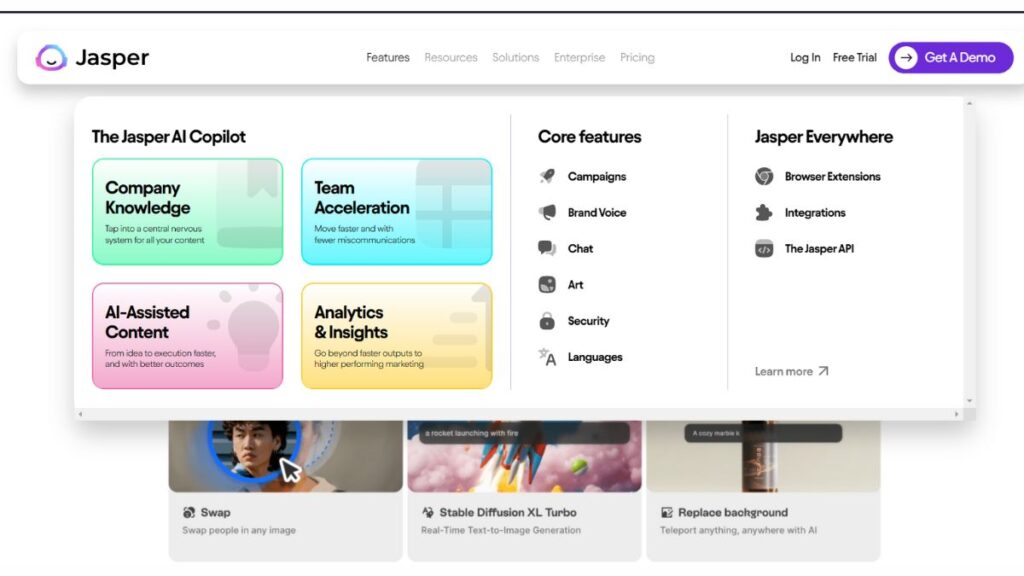
Task: Click the Log In link
Action: click(x=805, y=58)
